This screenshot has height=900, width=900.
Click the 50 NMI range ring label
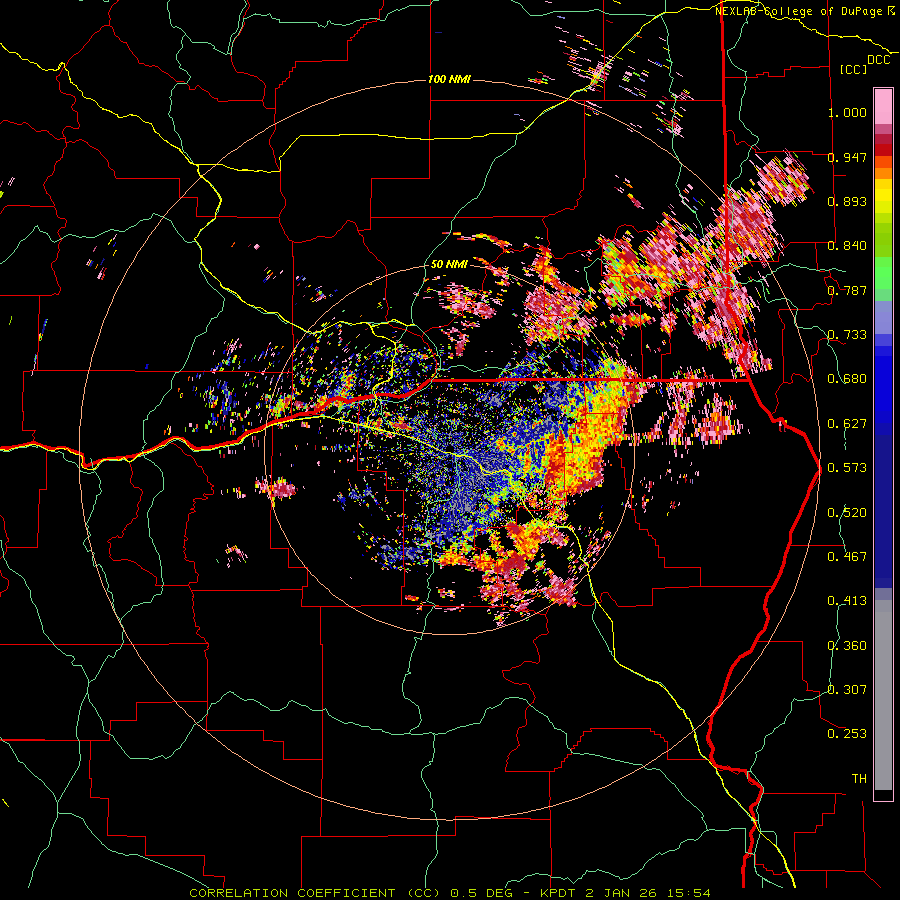tap(449, 264)
